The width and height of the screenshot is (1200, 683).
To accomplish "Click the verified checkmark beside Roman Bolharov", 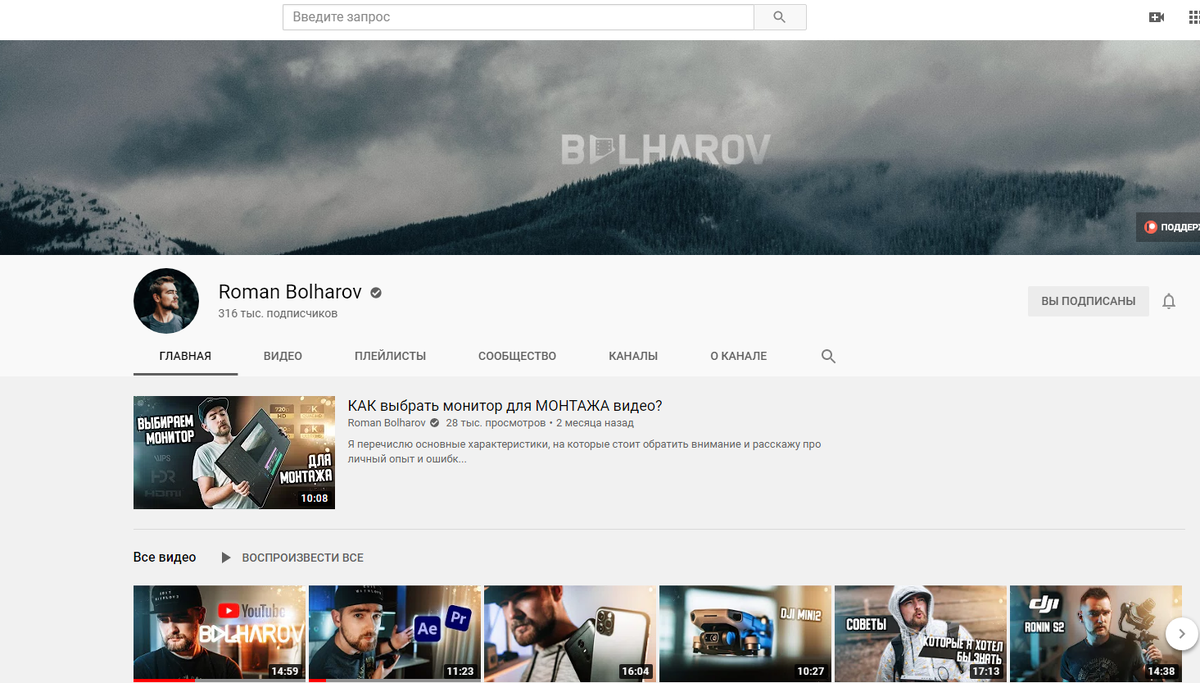I will click(x=376, y=293).
